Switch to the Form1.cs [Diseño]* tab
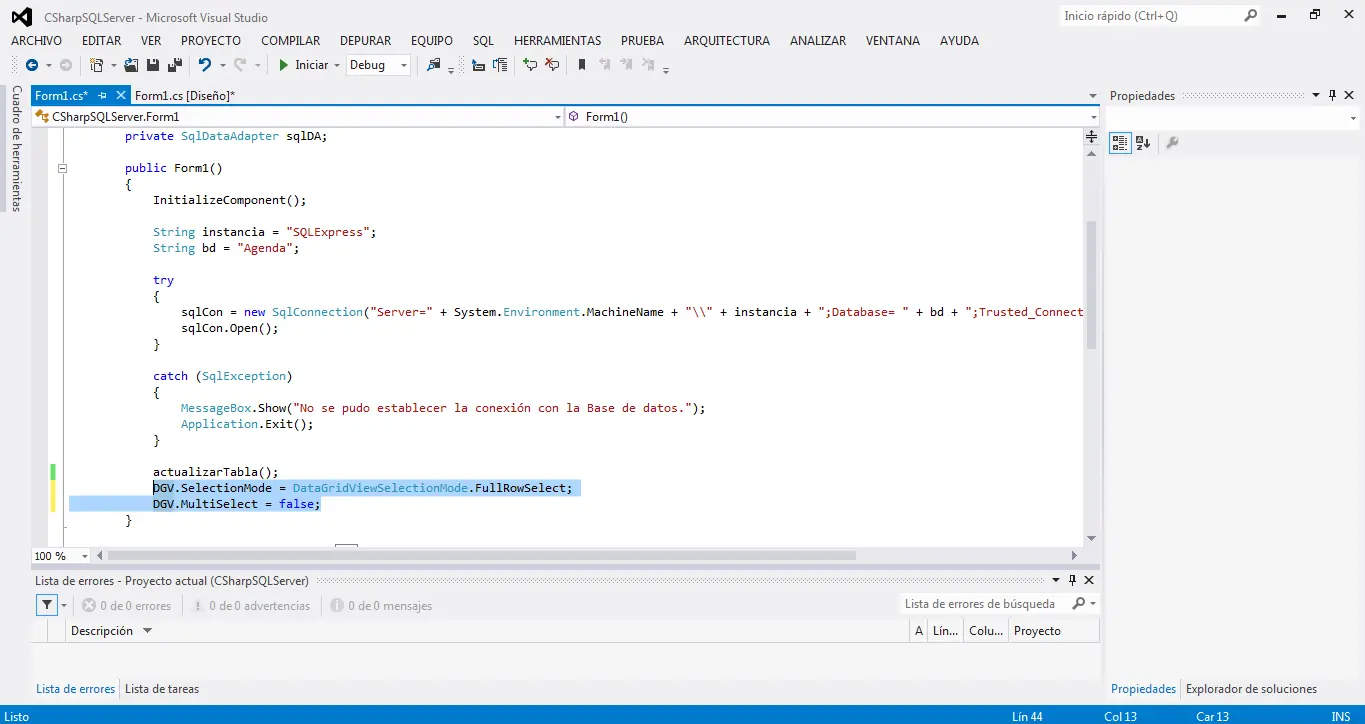The height and width of the screenshot is (724, 1365). (185, 96)
